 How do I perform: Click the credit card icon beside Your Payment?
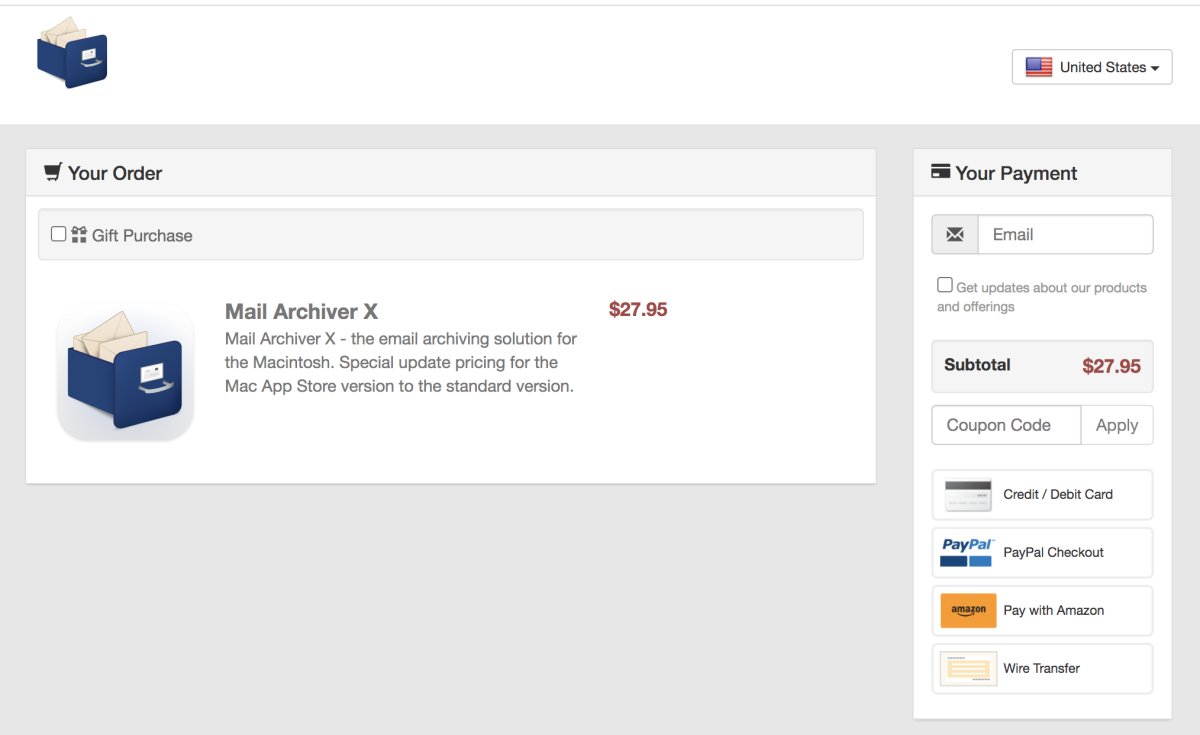[940, 172]
